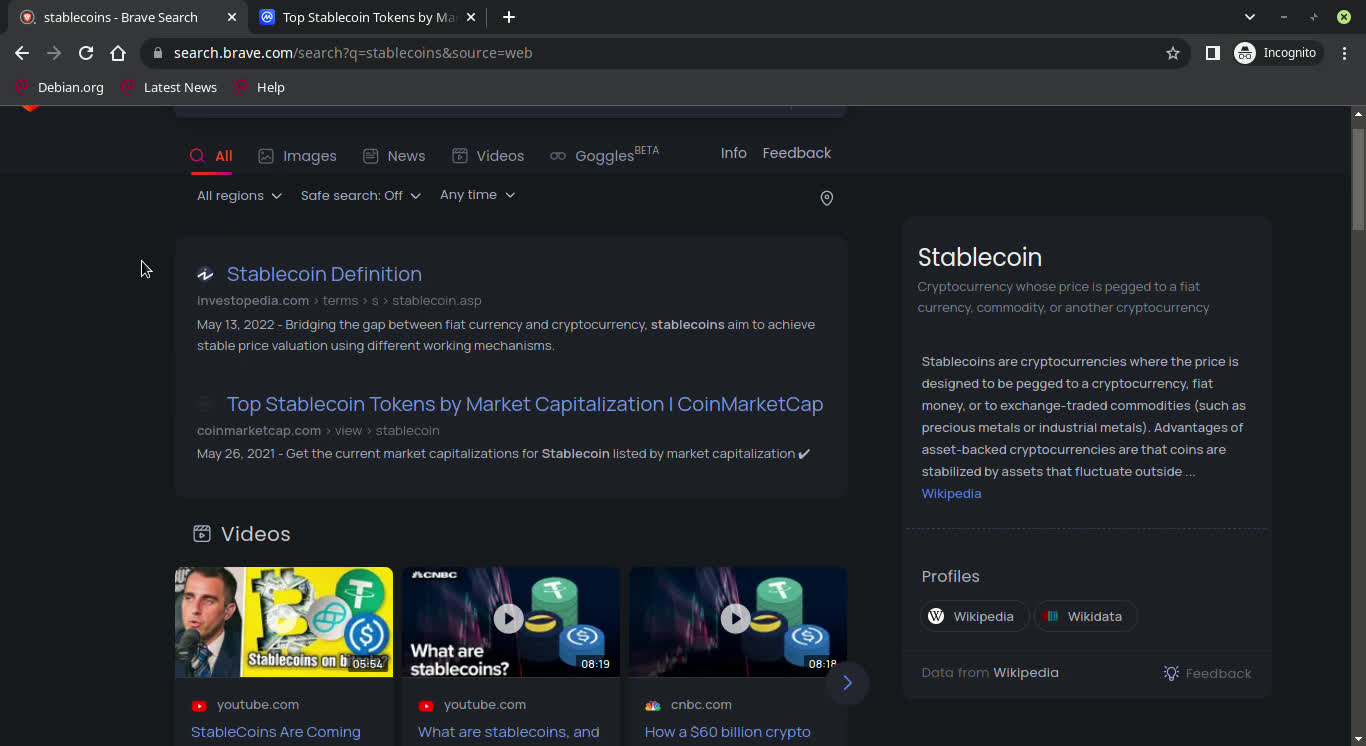View site security lock info
This screenshot has width=1366, height=746.
pos(157,53)
